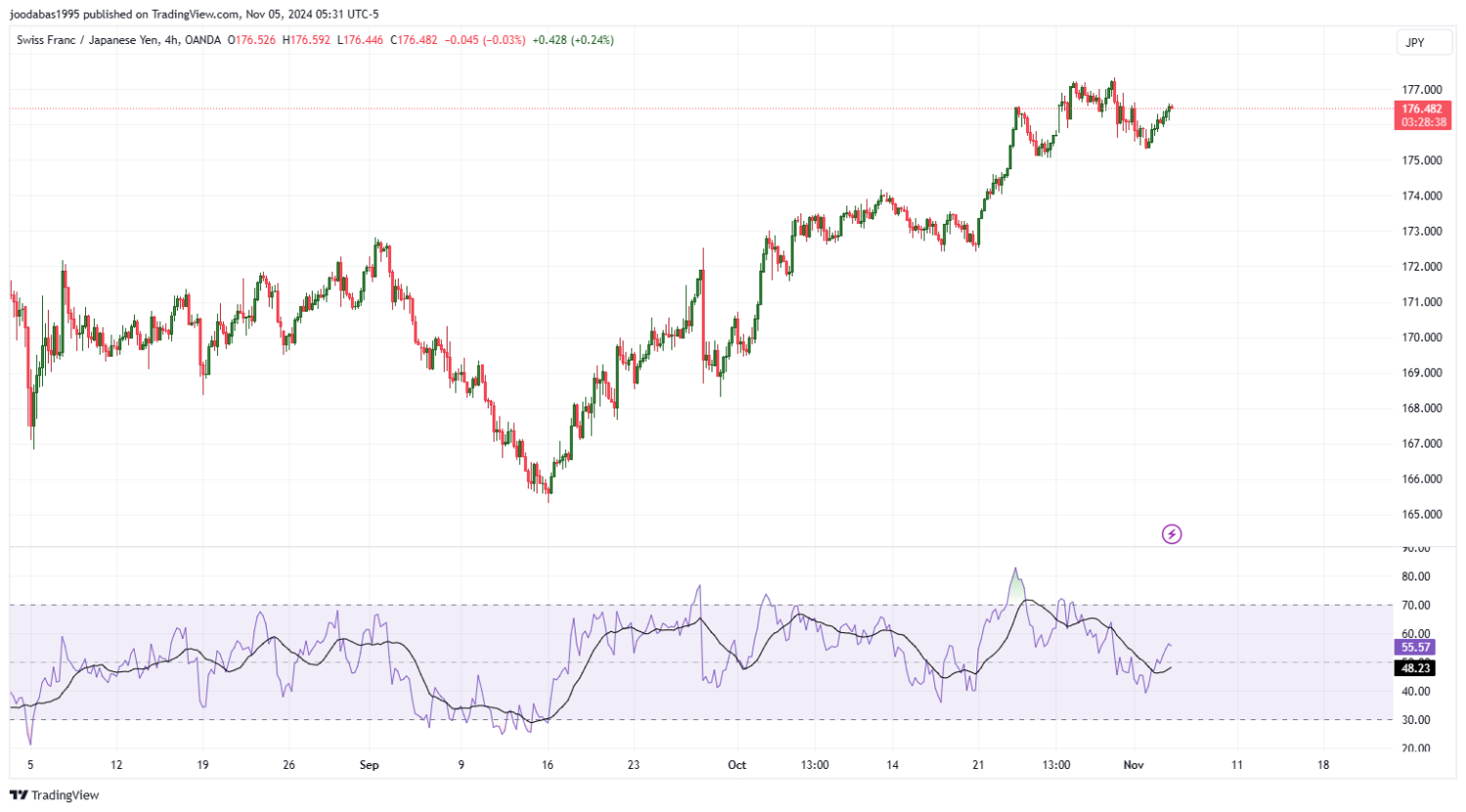This screenshot has width=1466, height=812.
Task: Click the red current price label 176.482
Action: click(1421, 109)
